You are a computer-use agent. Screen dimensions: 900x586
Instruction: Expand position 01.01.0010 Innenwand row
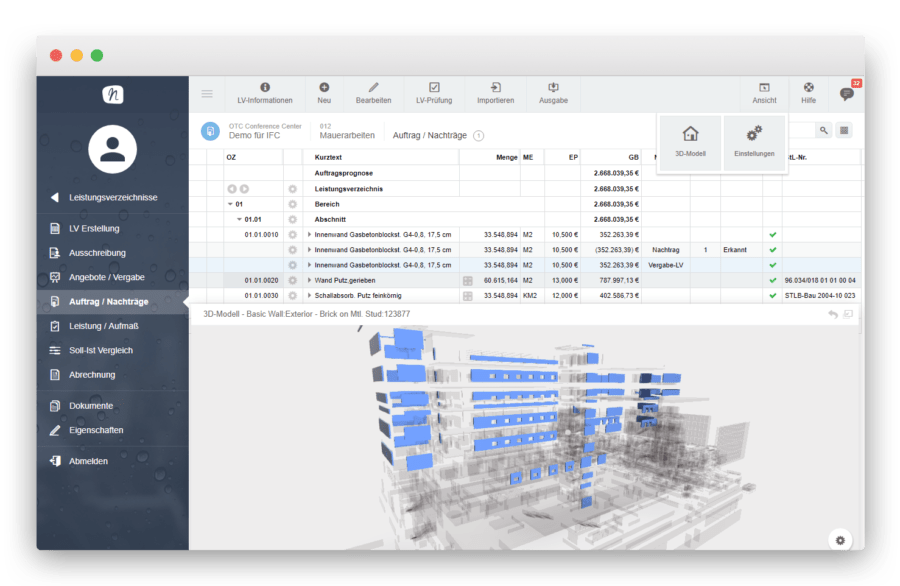pos(309,235)
